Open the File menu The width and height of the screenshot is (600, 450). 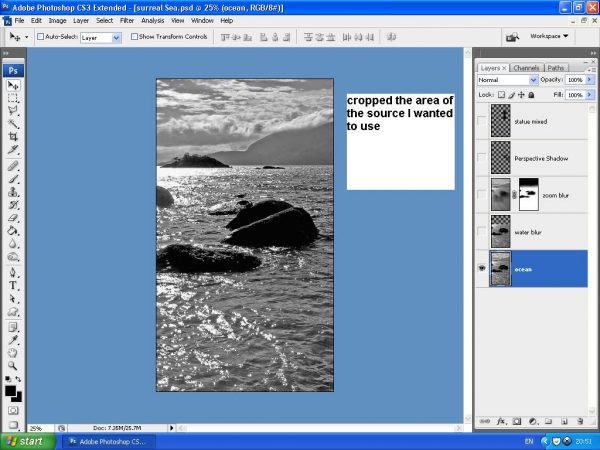(x=20, y=21)
